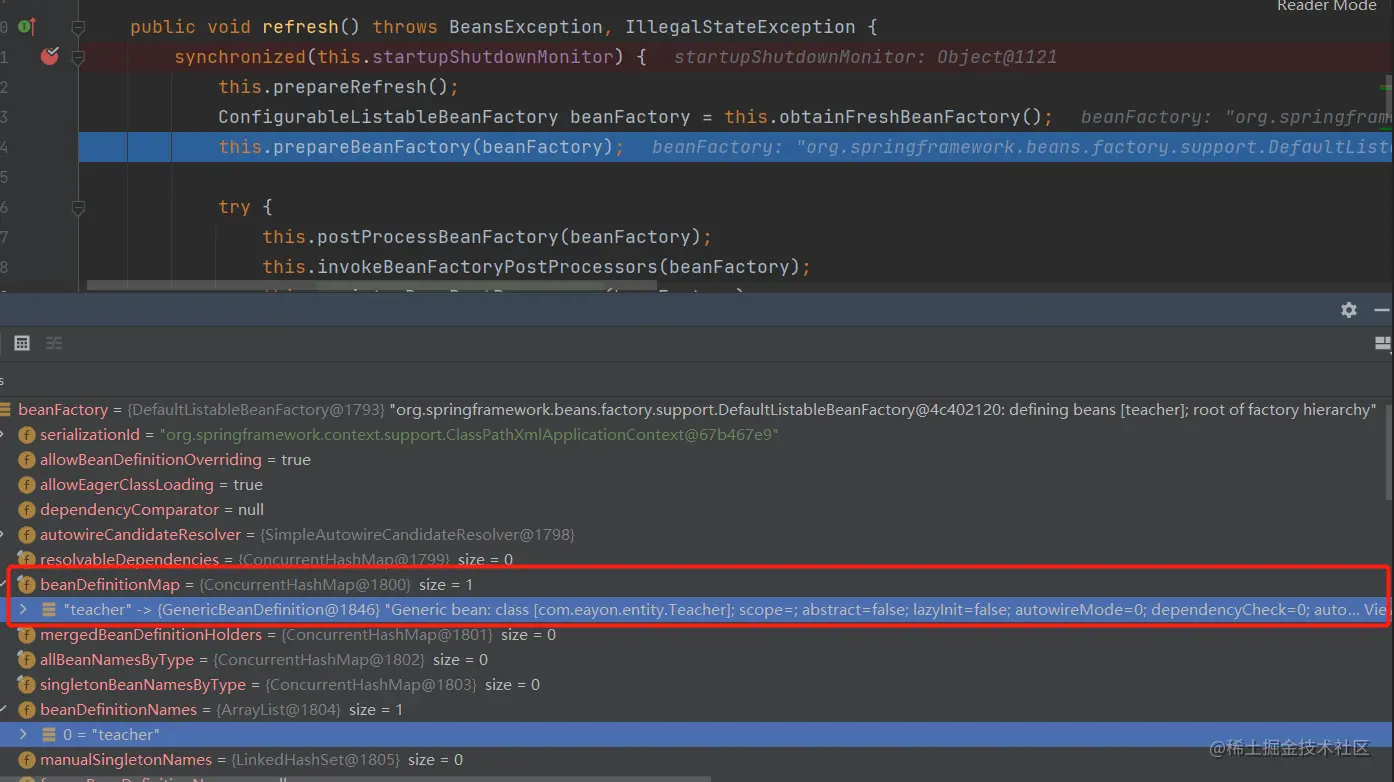Click value {SimpleAutowireCandidateResolver@1798}
The width and height of the screenshot is (1394, 782).
point(417,535)
